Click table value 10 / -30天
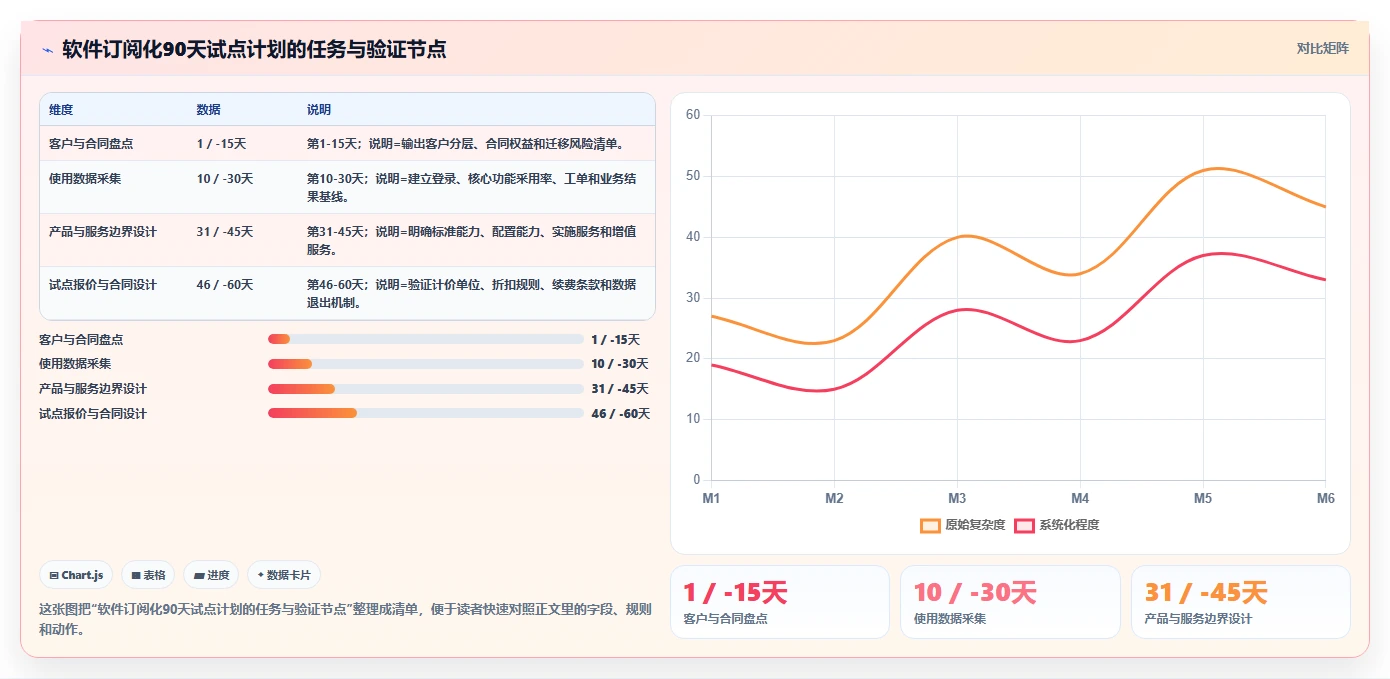This screenshot has height=679, width=1390. pyautogui.click(x=225, y=179)
